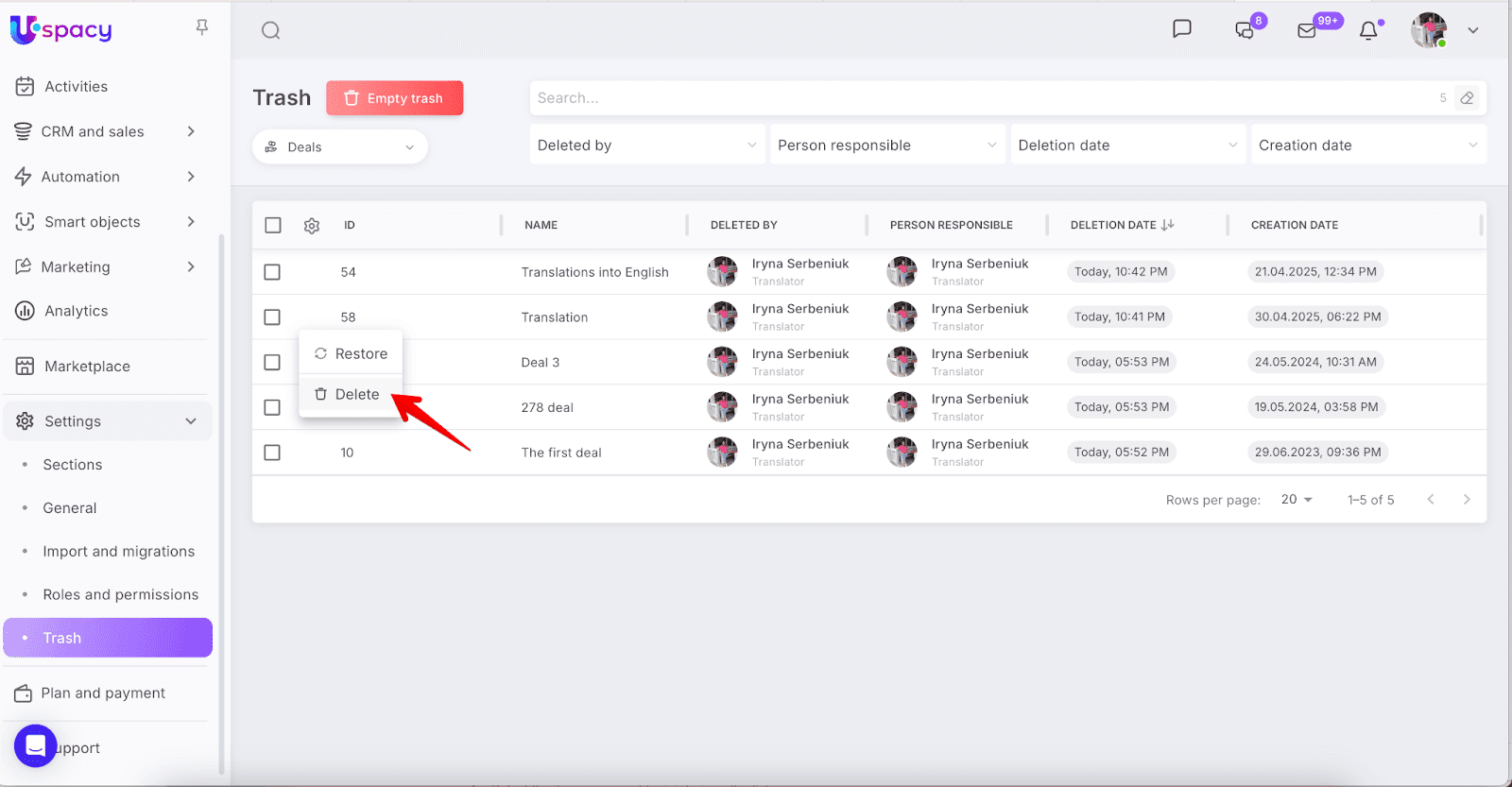Click the Empty trash button

click(x=395, y=98)
